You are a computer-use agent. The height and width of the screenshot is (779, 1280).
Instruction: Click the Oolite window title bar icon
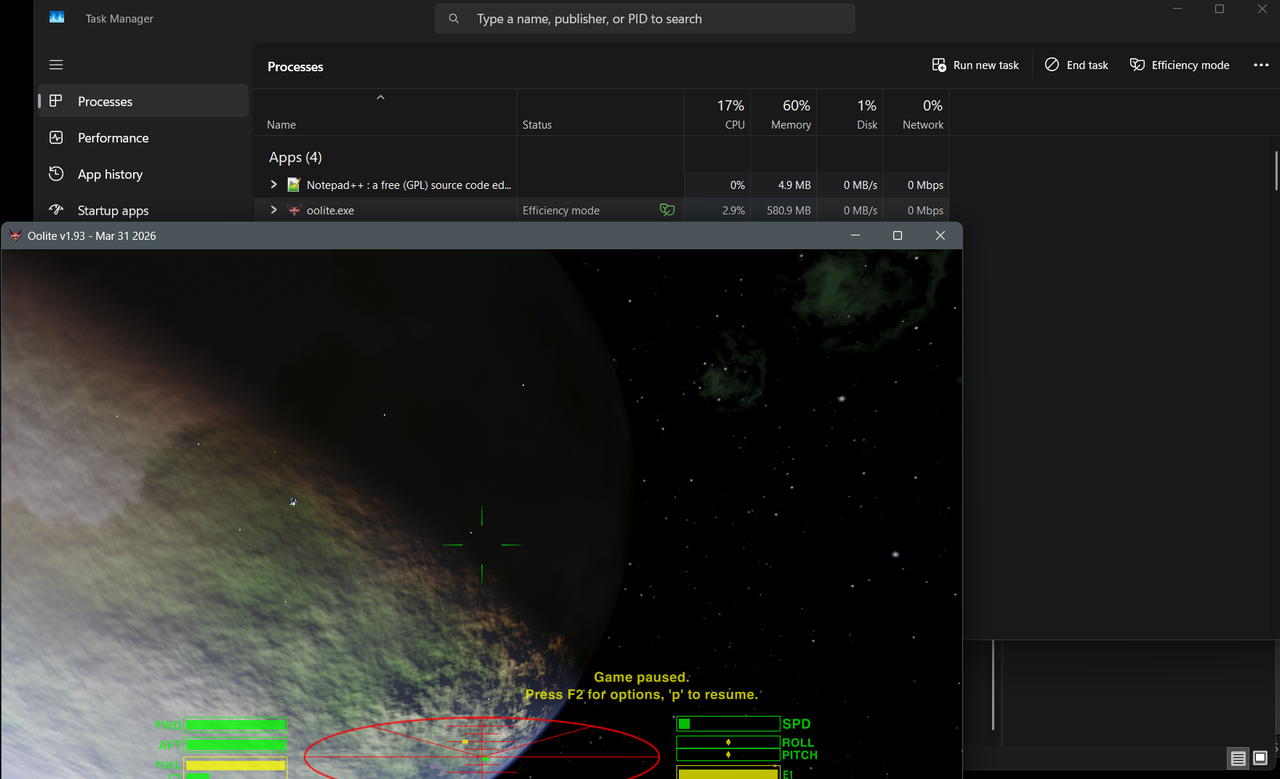[x=15, y=236]
